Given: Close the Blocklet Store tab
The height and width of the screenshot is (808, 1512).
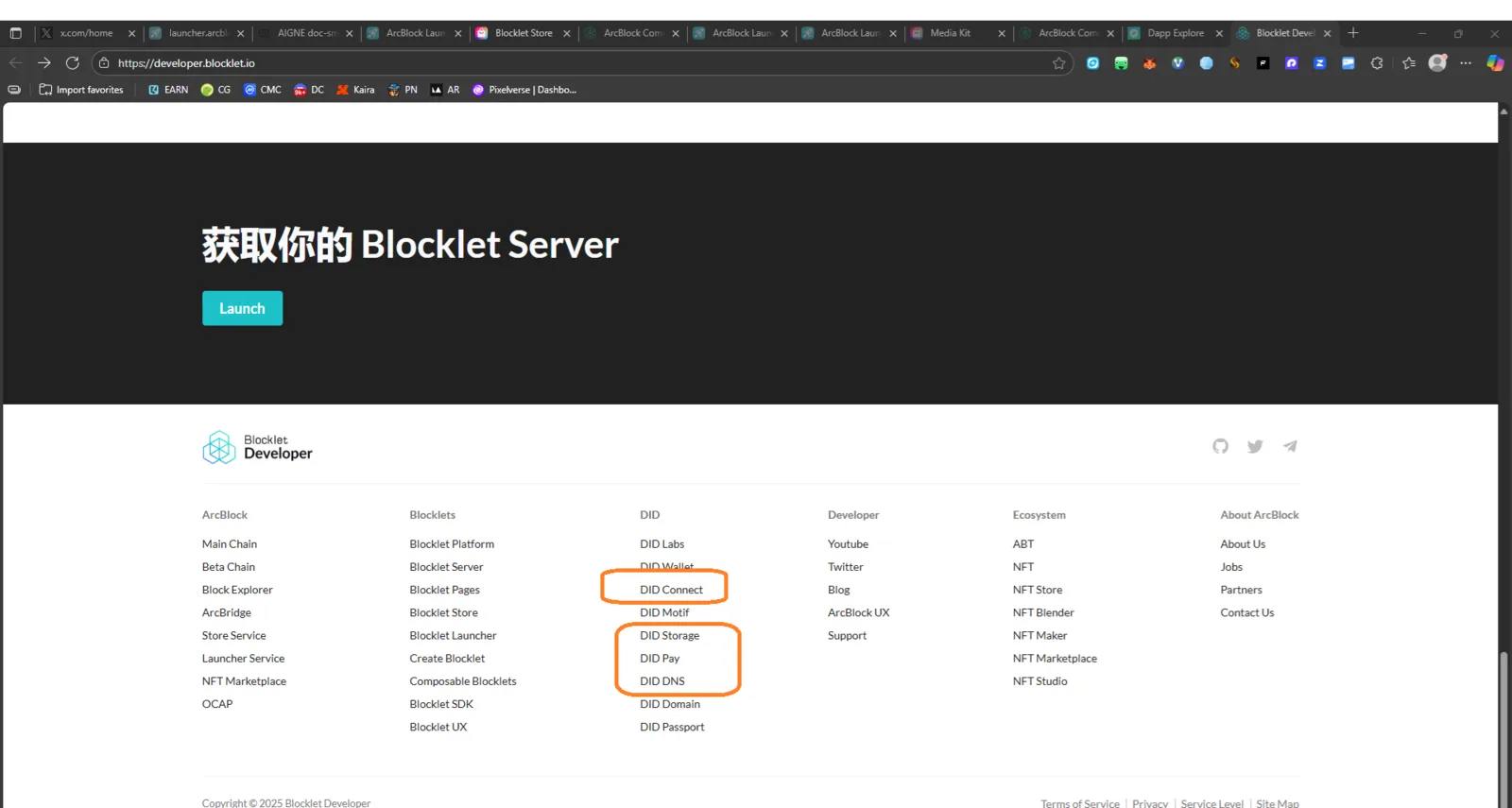Looking at the screenshot, I should [x=567, y=33].
